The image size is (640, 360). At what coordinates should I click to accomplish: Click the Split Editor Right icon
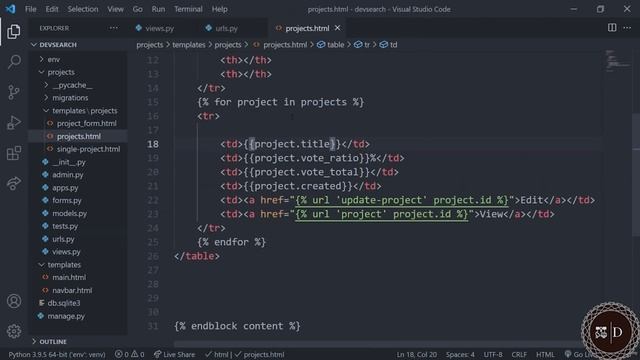click(612, 28)
